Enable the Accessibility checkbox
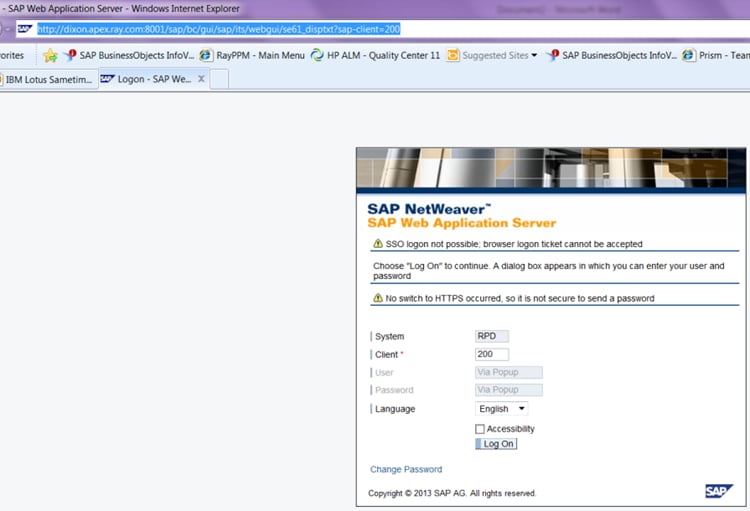Screen dimensions: 750x511 480,429
